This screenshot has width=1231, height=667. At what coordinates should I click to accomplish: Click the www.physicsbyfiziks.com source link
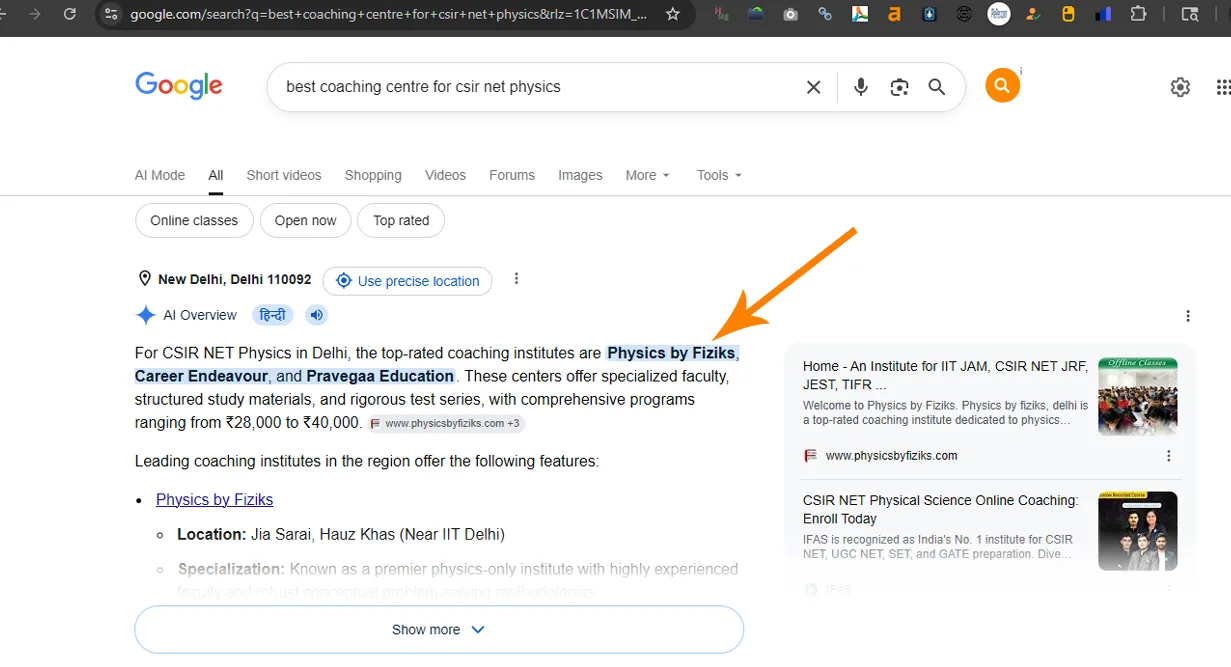tap(891, 456)
